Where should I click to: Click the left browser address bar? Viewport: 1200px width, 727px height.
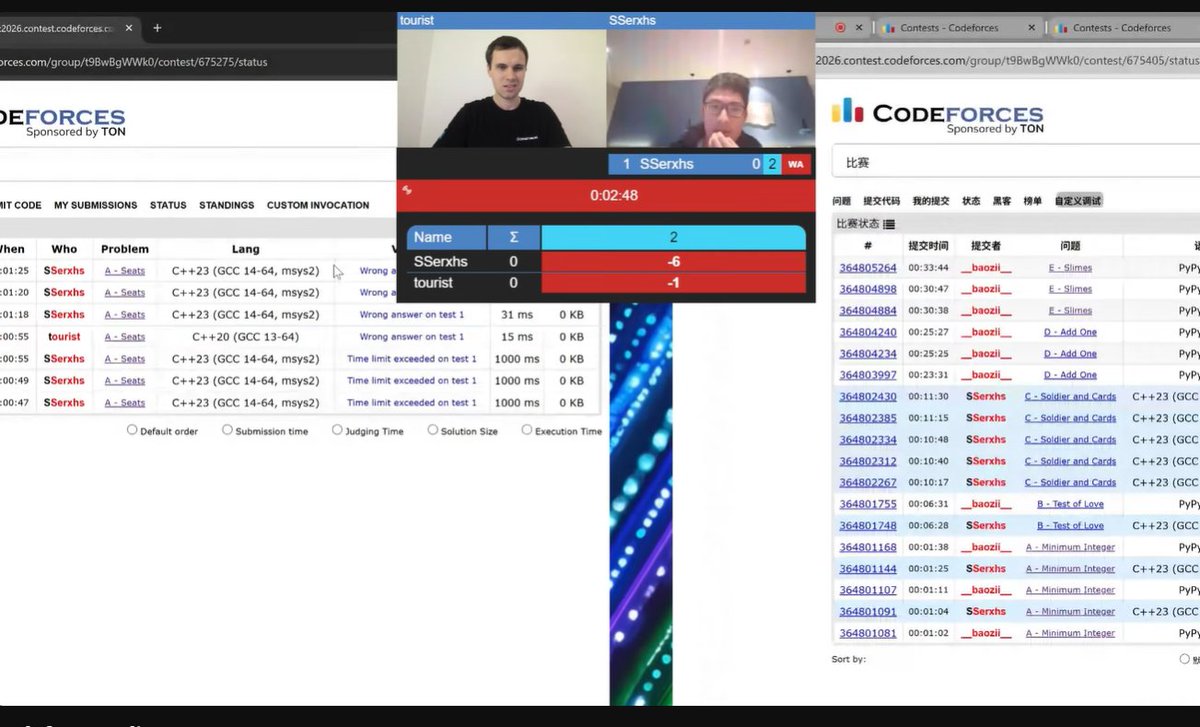[200, 62]
